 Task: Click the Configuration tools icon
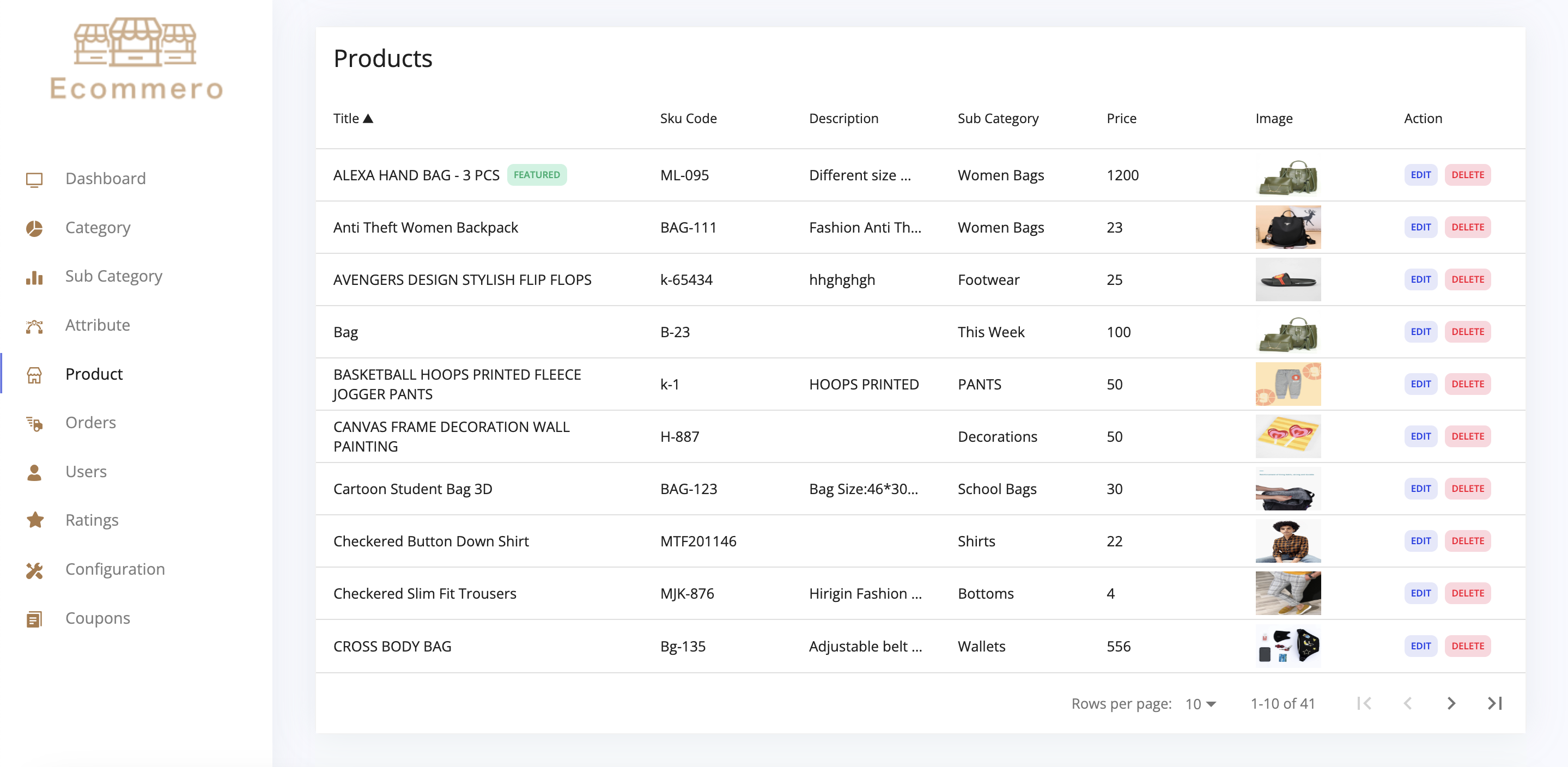click(x=34, y=570)
